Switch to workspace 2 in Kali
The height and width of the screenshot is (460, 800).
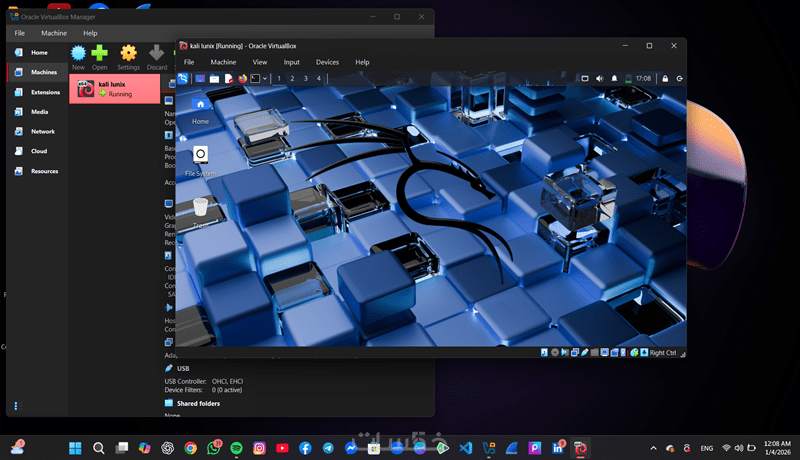pyautogui.click(x=292, y=79)
